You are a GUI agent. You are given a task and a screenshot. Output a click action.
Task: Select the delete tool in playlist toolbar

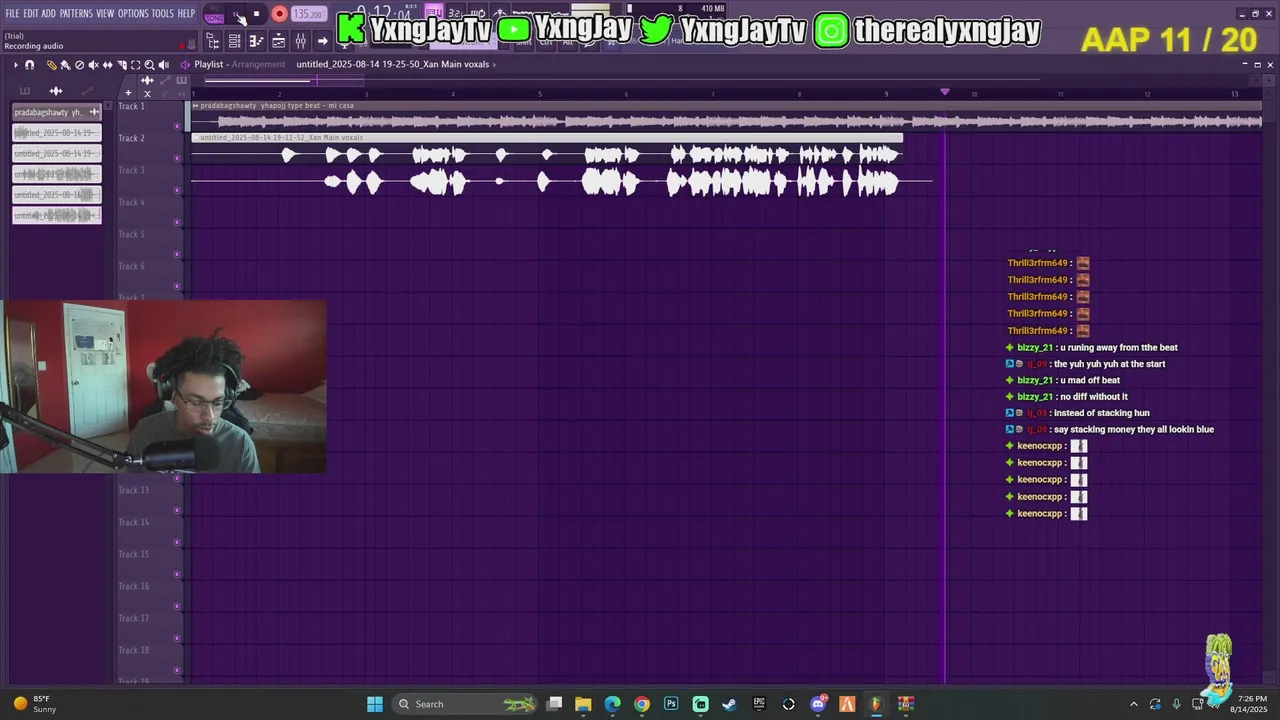tap(80, 65)
